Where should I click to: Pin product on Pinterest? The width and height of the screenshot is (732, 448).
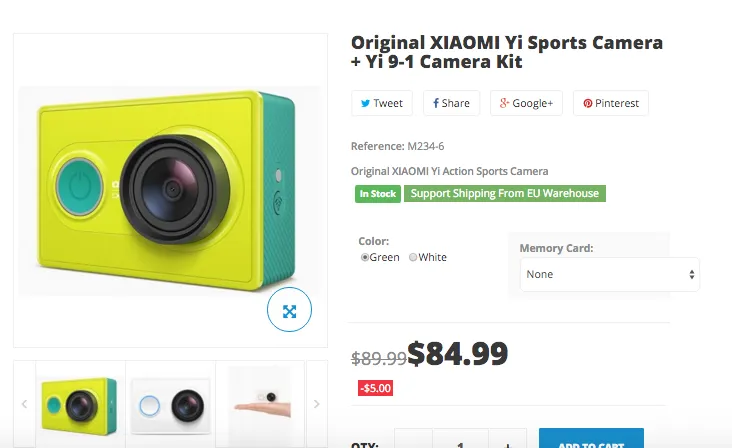coord(611,103)
